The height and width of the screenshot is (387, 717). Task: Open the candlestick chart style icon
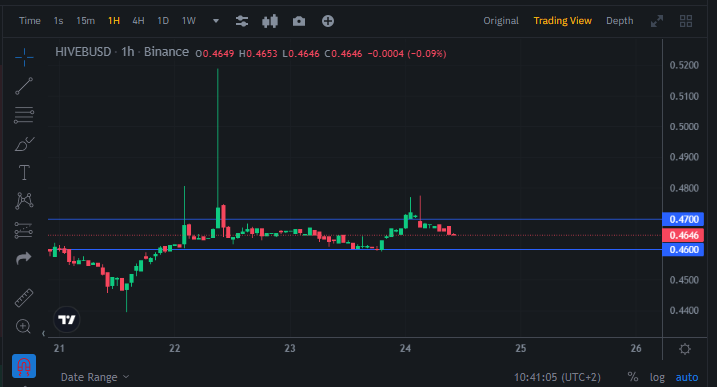point(270,21)
